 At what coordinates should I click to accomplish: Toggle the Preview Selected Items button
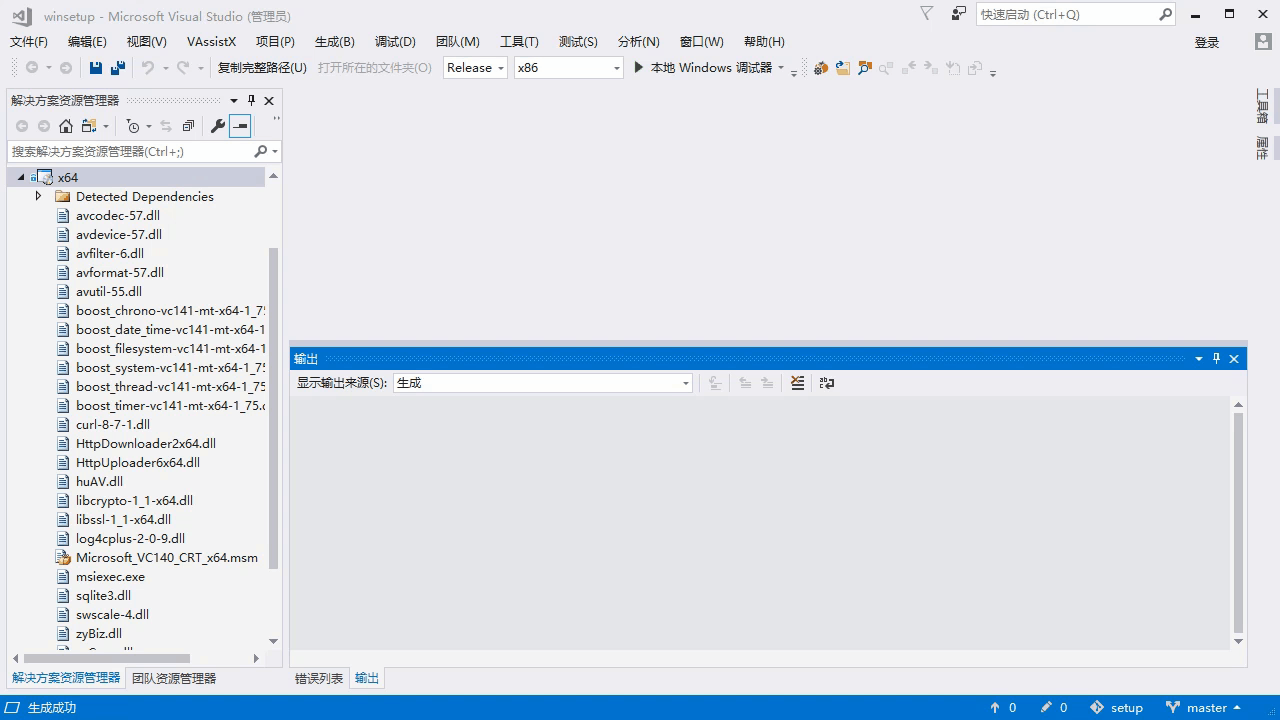(x=240, y=126)
